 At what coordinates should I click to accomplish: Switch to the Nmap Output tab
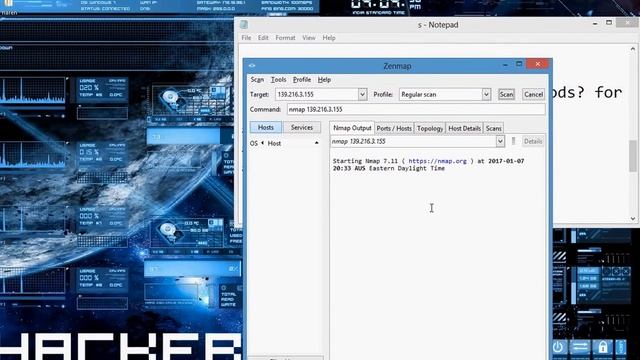click(x=352, y=128)
